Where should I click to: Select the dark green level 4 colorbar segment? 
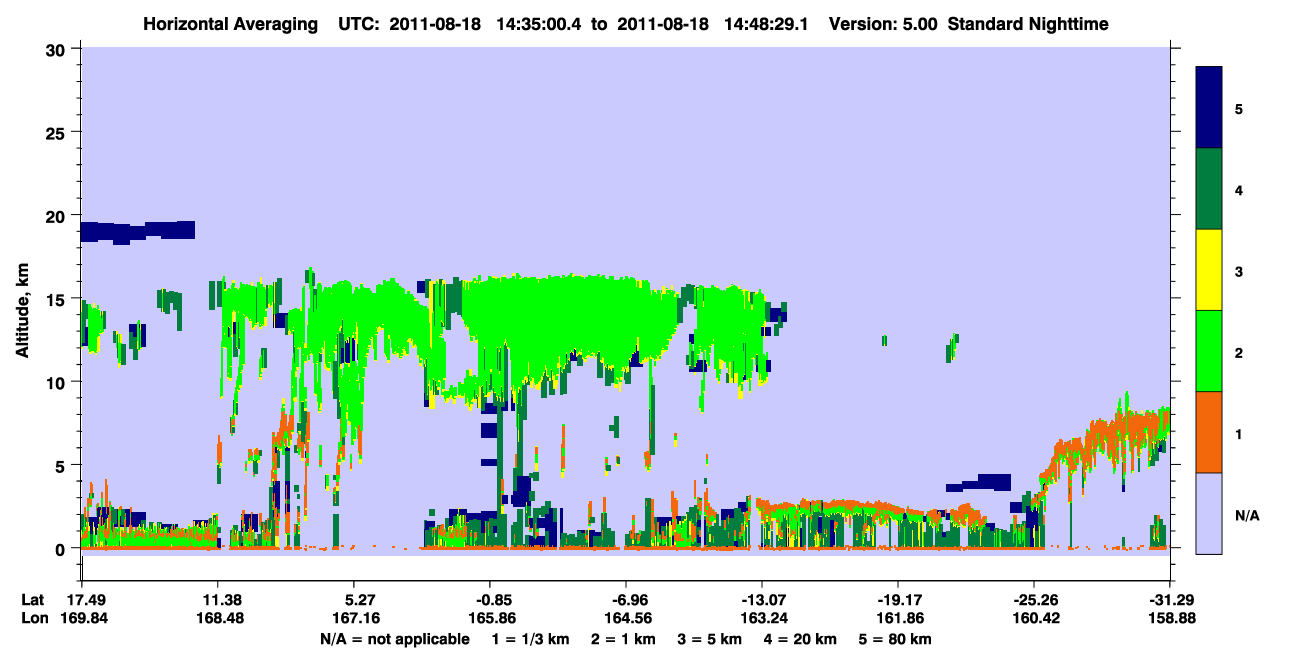[x=1209, y=189]
